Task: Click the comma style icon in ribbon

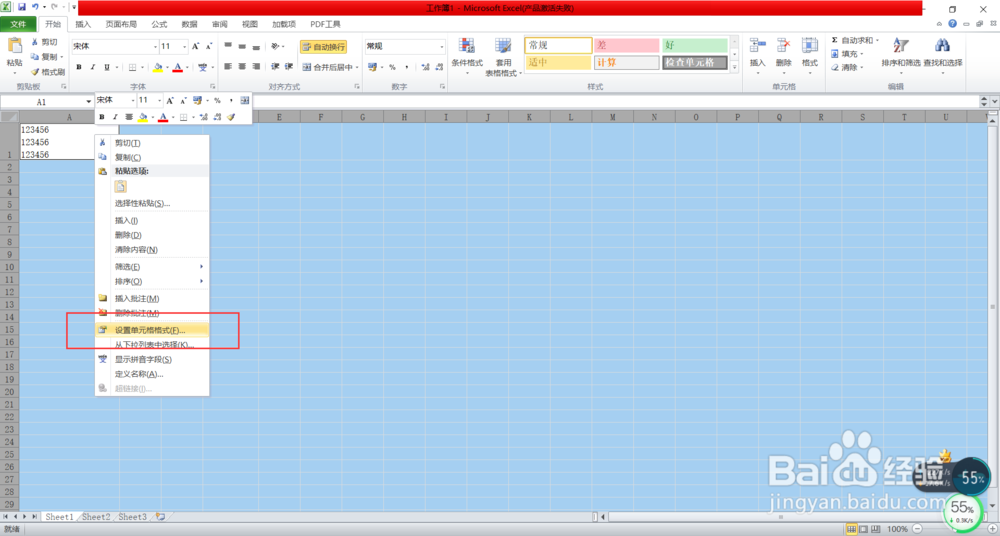Action: (x=405, y=67)
